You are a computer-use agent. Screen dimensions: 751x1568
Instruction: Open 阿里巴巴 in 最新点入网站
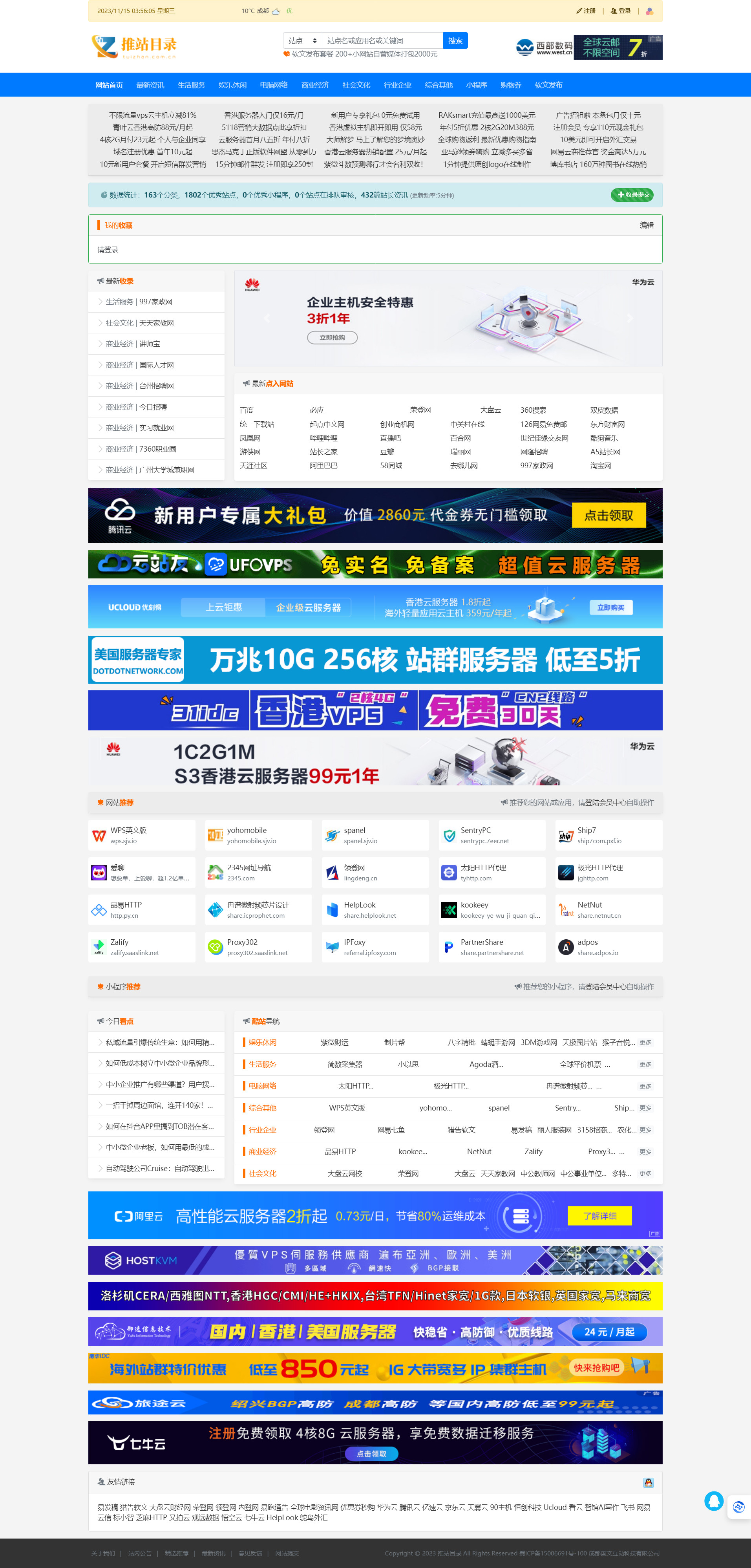(x=323, y=466)
